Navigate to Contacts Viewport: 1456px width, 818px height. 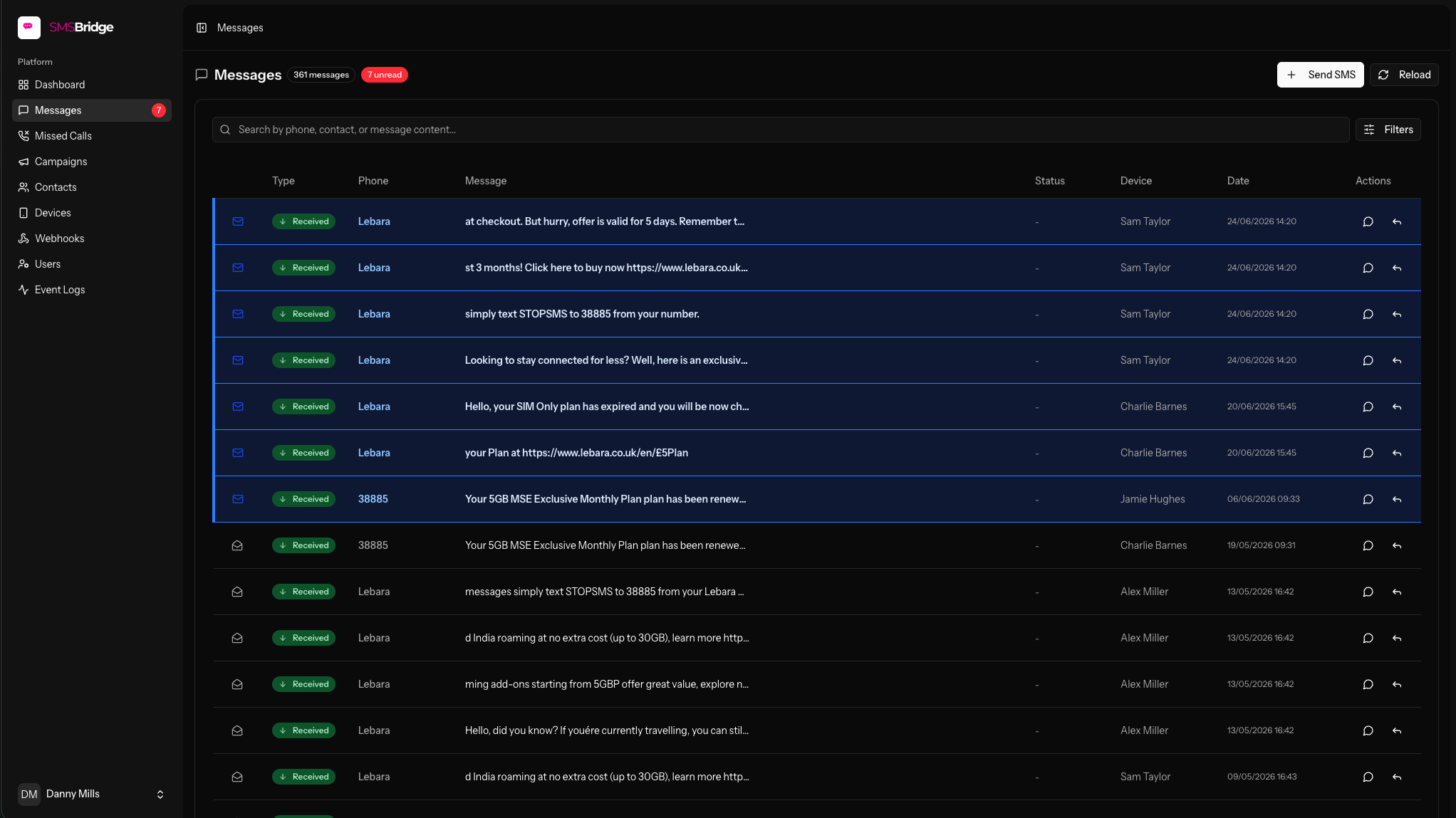click(92, 187)
